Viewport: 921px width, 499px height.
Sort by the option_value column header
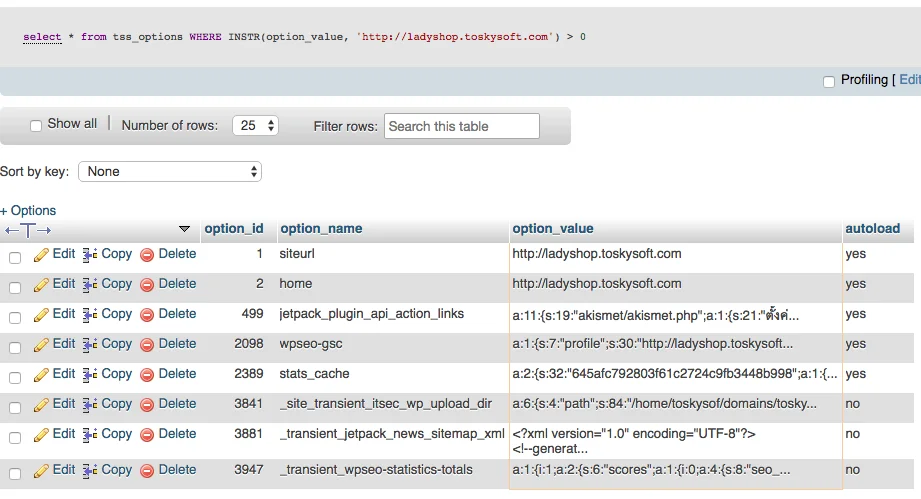point(553,228)
